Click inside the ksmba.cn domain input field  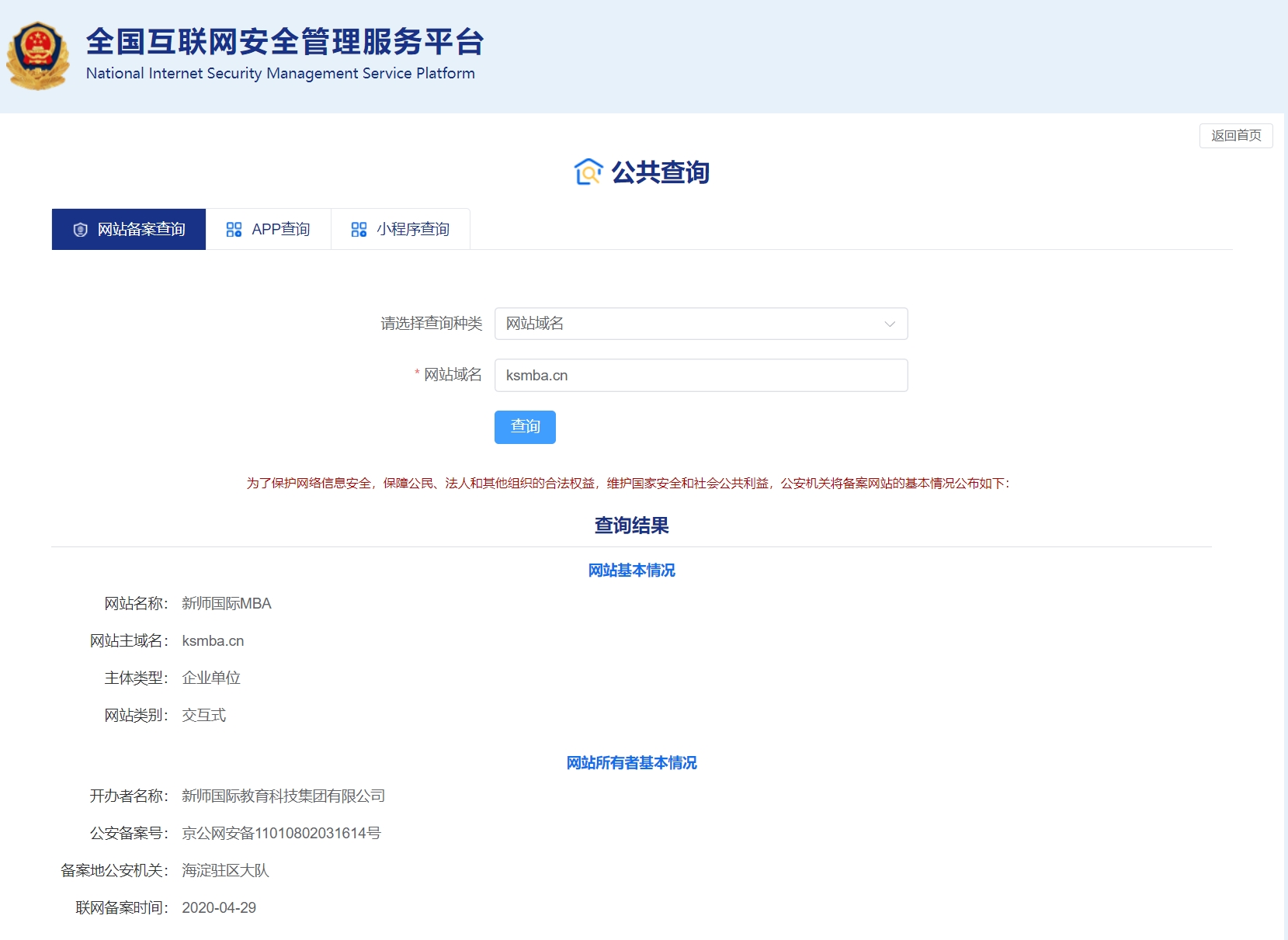(x=700, y=375)
